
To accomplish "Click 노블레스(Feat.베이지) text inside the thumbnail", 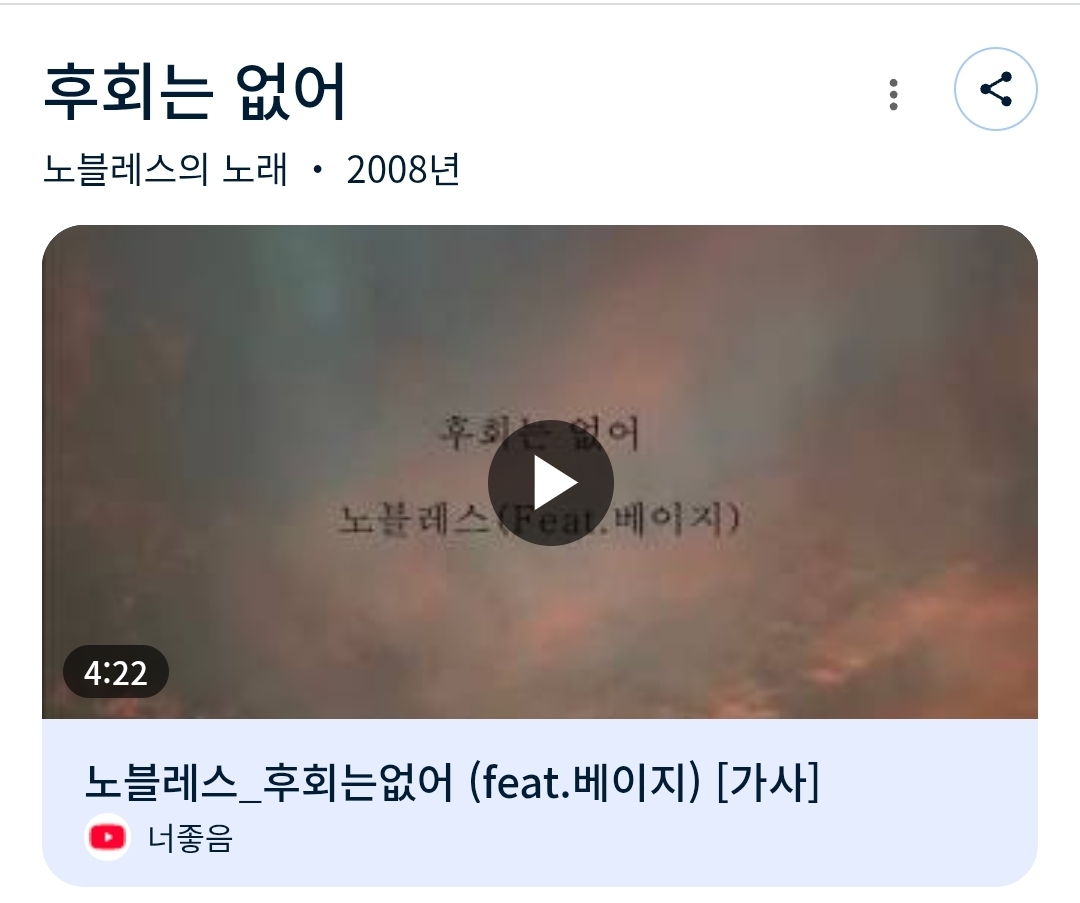I will pos(539,519).
